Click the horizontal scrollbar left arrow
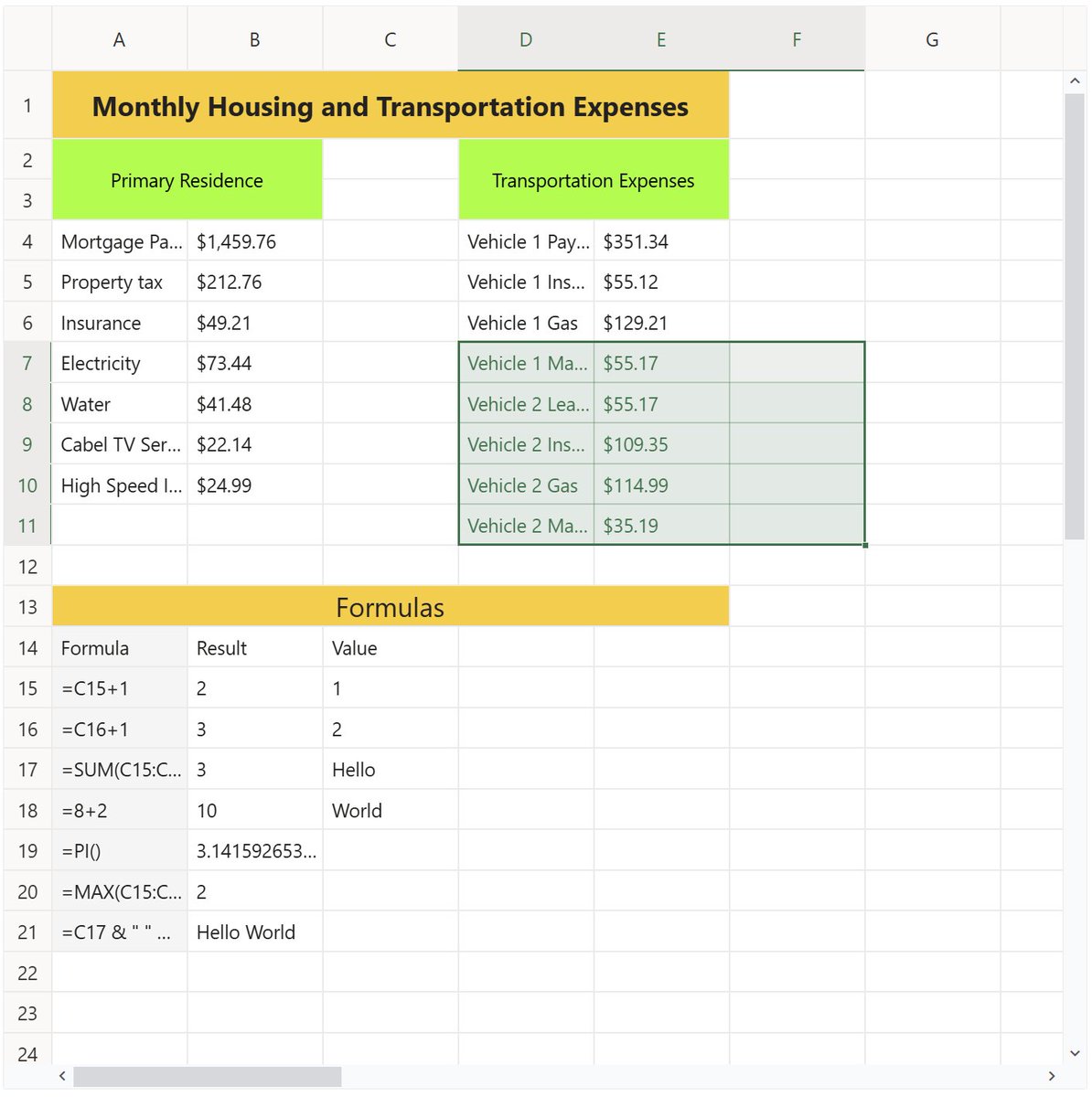The height and width of the screenshot is (1097, 1092). point(62,1076)
